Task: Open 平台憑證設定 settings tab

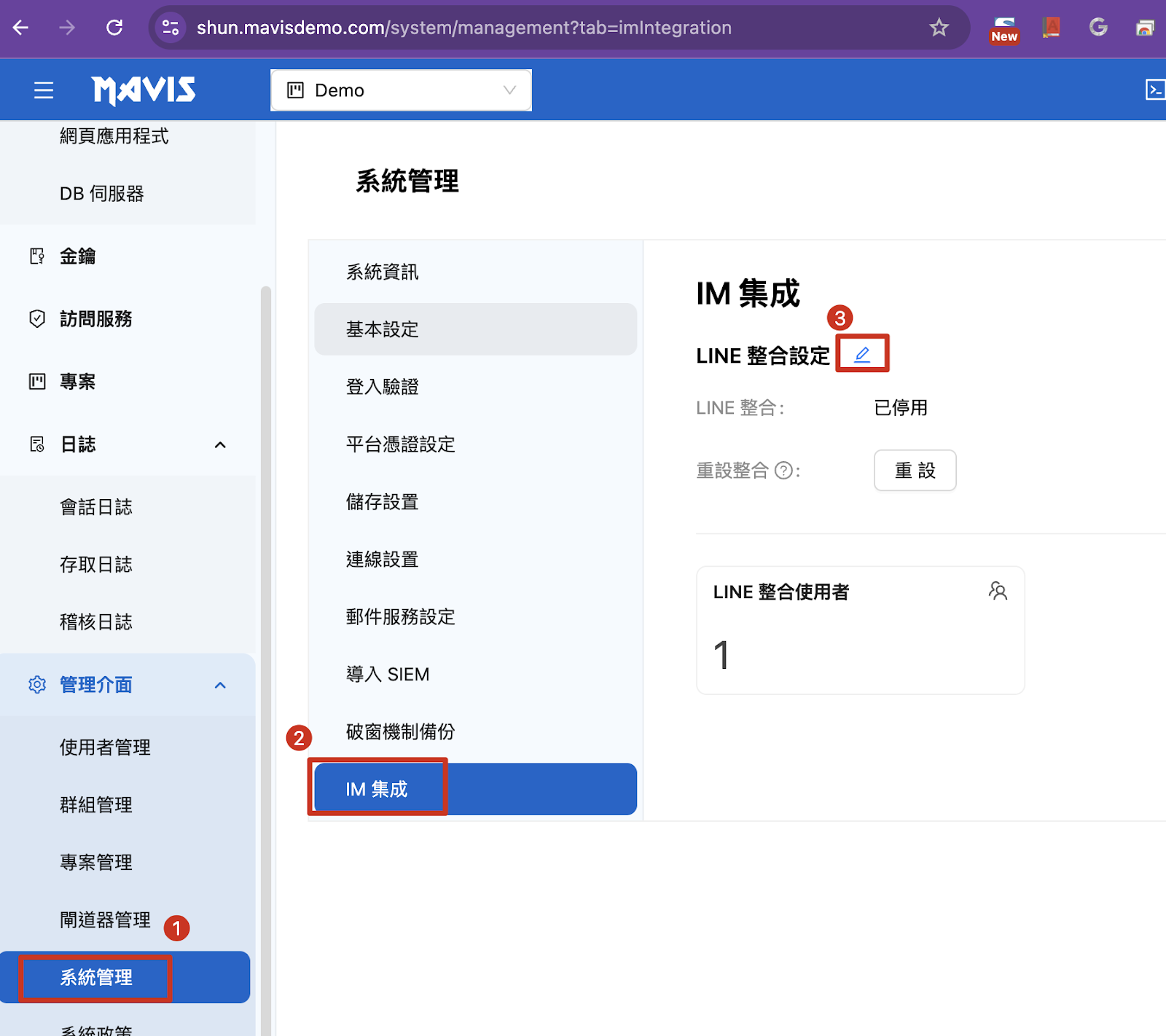Action: pyautogui.click(x=475, y=444)
